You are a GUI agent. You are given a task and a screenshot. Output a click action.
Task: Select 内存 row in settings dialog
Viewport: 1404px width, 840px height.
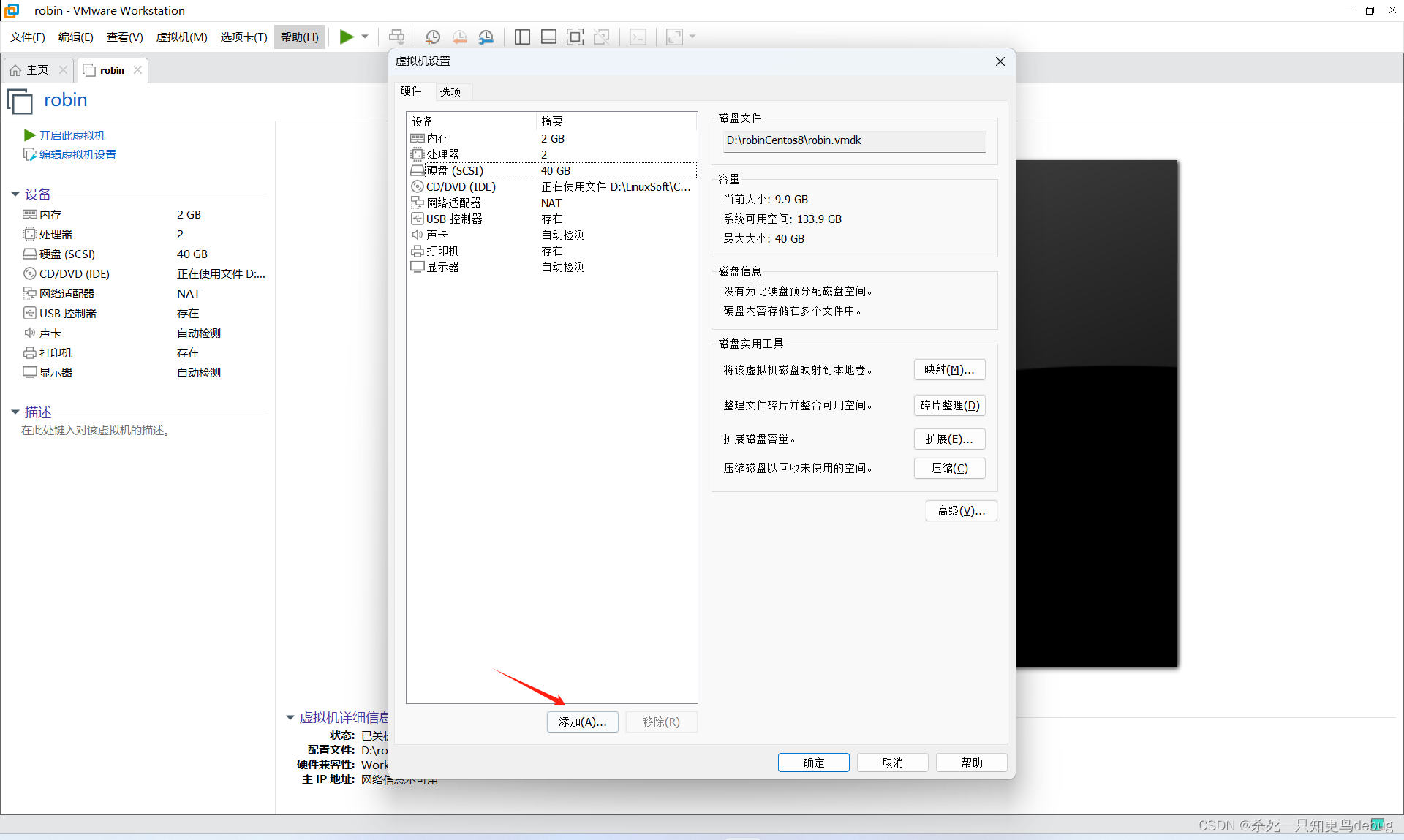point(552,138)
